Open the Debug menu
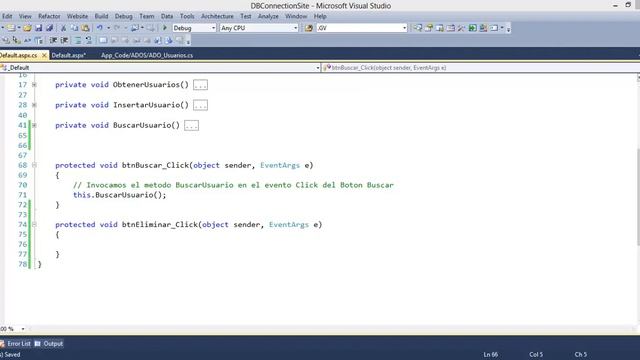 tap(123, 16)
